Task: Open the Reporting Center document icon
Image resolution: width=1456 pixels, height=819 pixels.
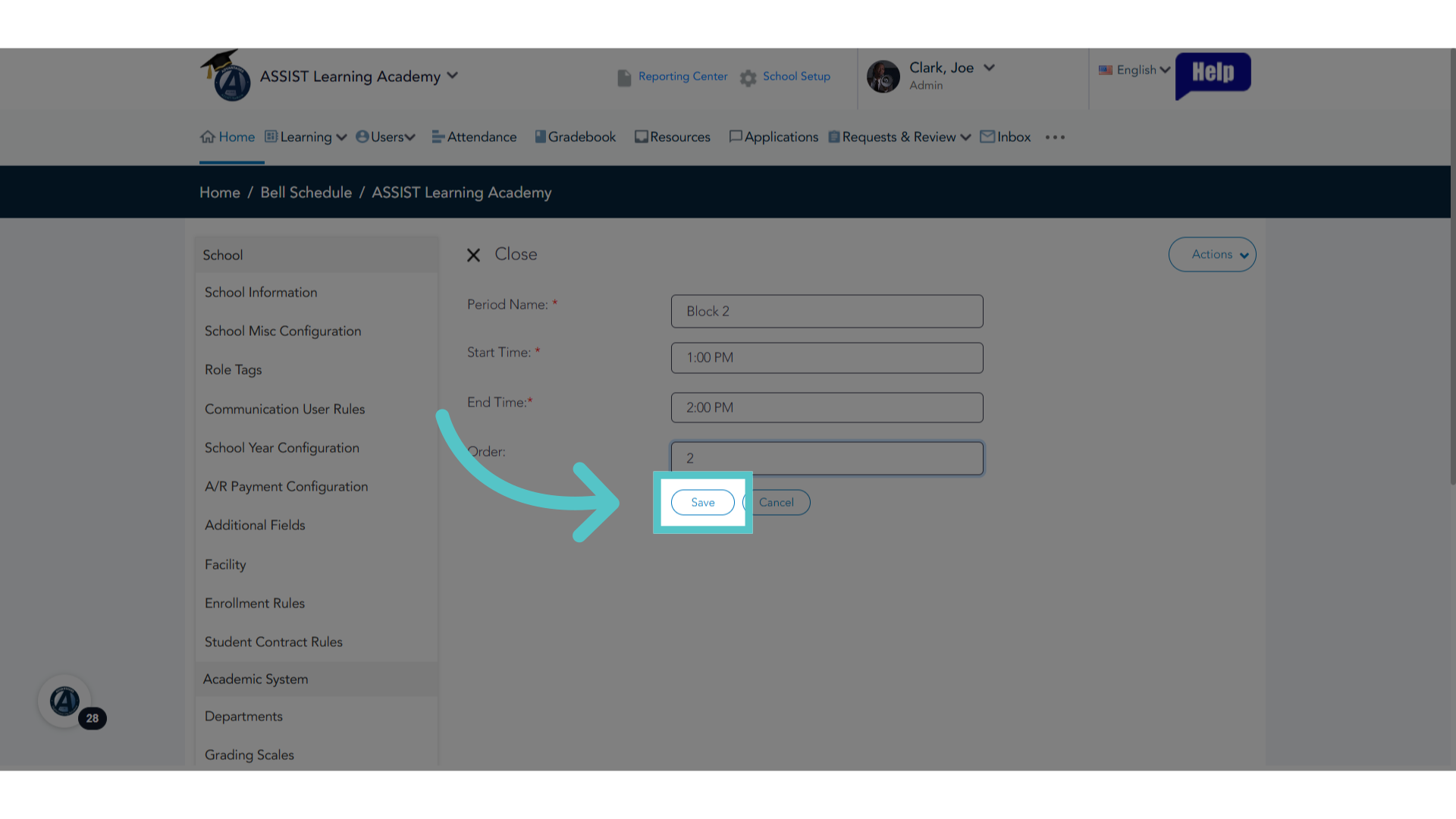Action: click(624, 77)
